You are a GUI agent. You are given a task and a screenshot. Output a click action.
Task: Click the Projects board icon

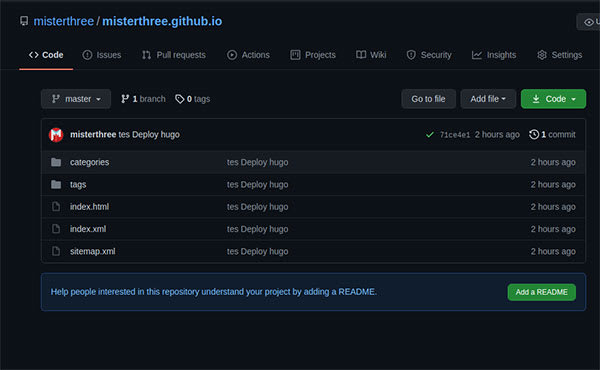click(295, 55)
